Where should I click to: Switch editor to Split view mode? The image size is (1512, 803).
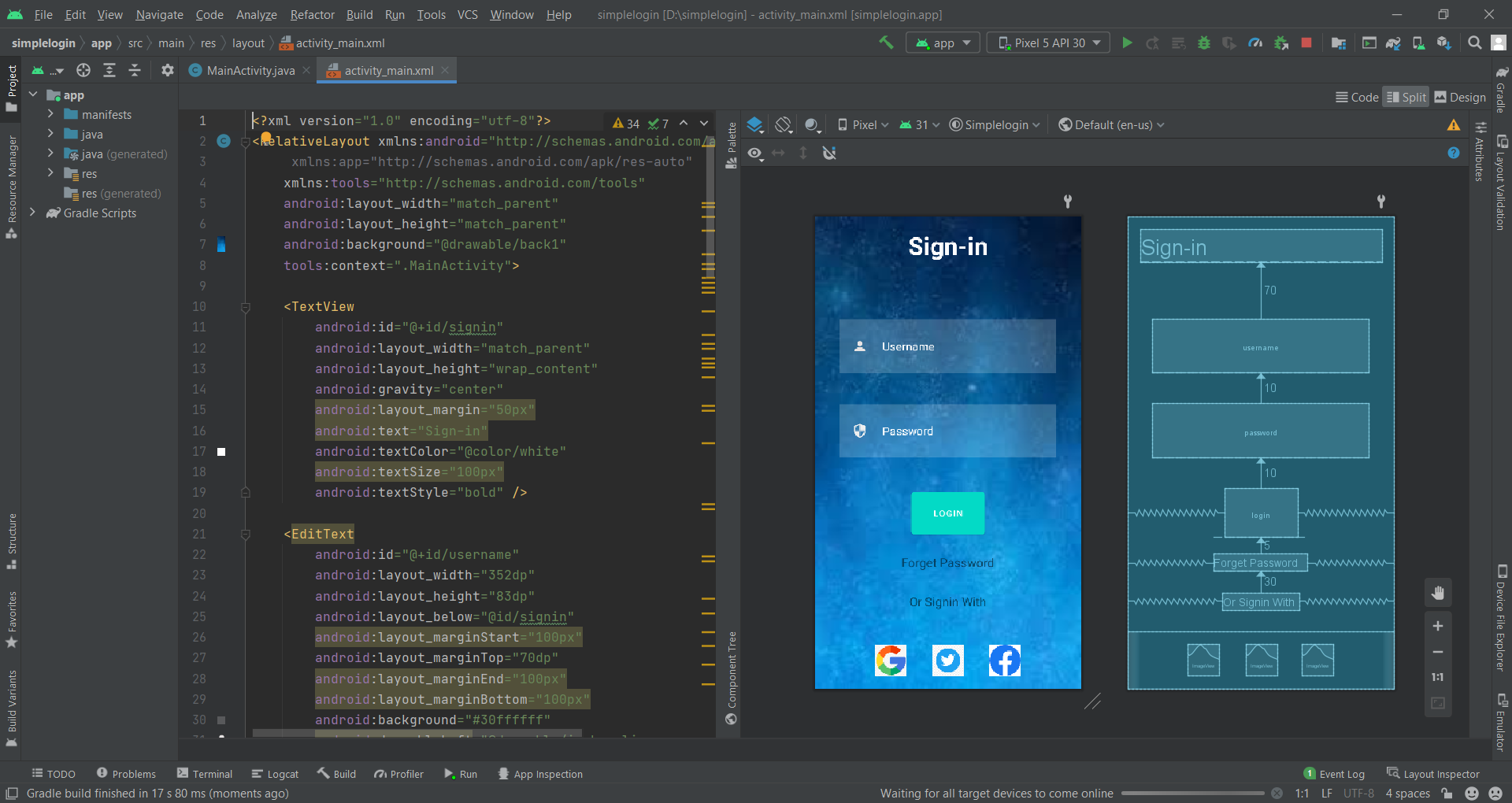coord(1406,98)
